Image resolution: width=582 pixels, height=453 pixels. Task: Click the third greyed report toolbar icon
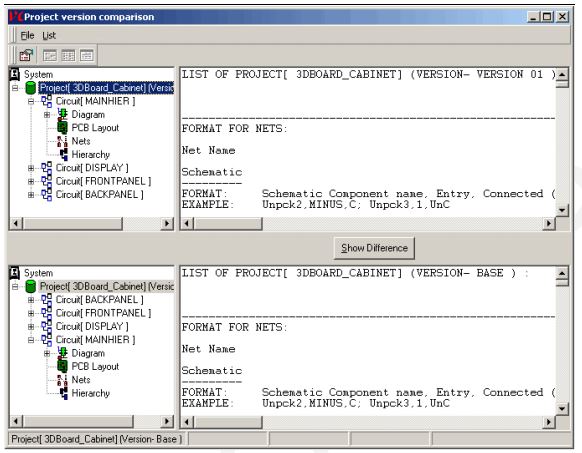click(x=86, y=56)
